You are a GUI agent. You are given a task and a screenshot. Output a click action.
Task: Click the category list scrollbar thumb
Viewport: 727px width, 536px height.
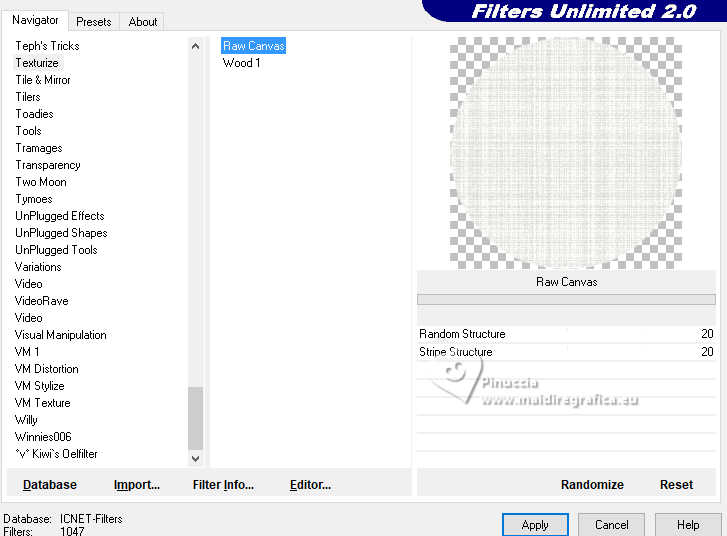(195, 418)
